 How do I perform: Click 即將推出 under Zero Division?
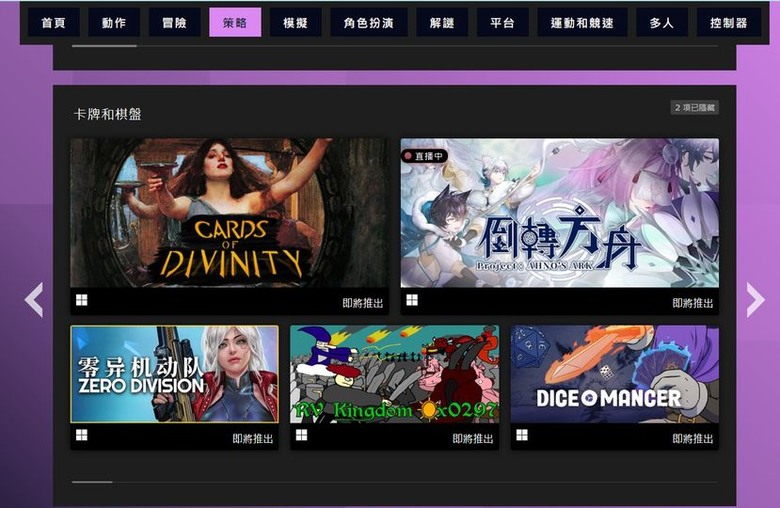point(253,438)
